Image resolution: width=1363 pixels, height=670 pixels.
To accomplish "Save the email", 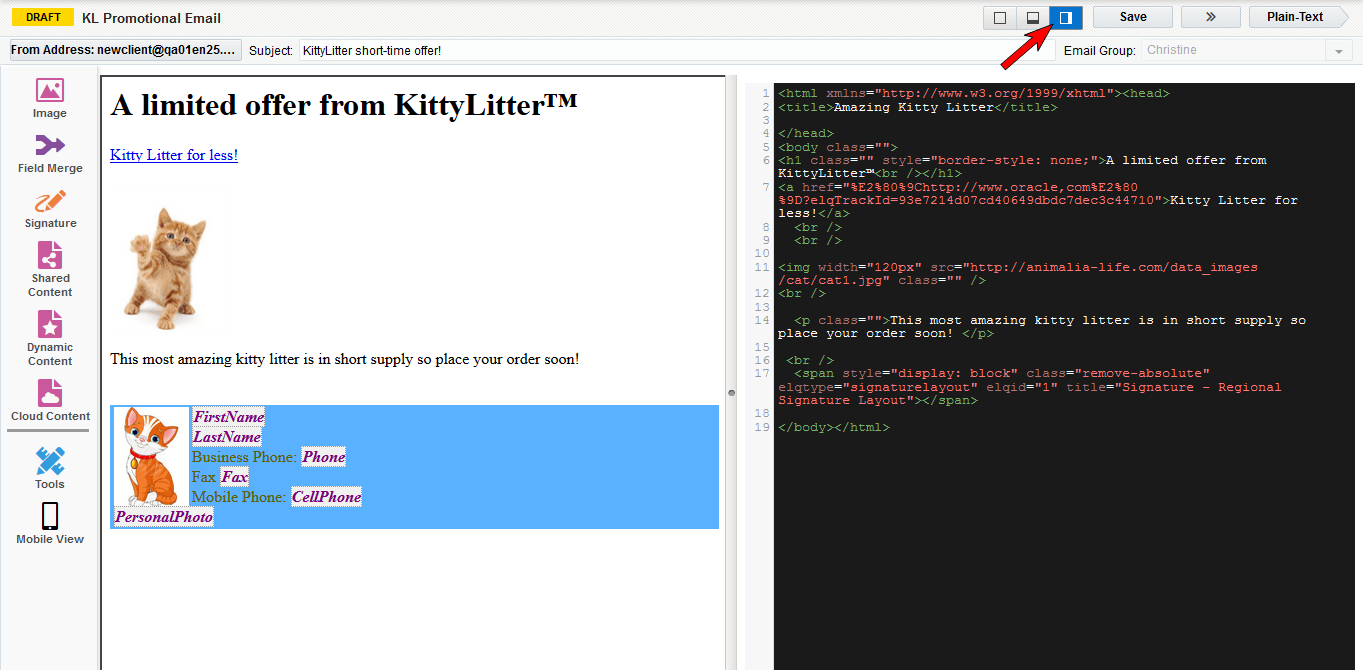I will click(1133, 17).
